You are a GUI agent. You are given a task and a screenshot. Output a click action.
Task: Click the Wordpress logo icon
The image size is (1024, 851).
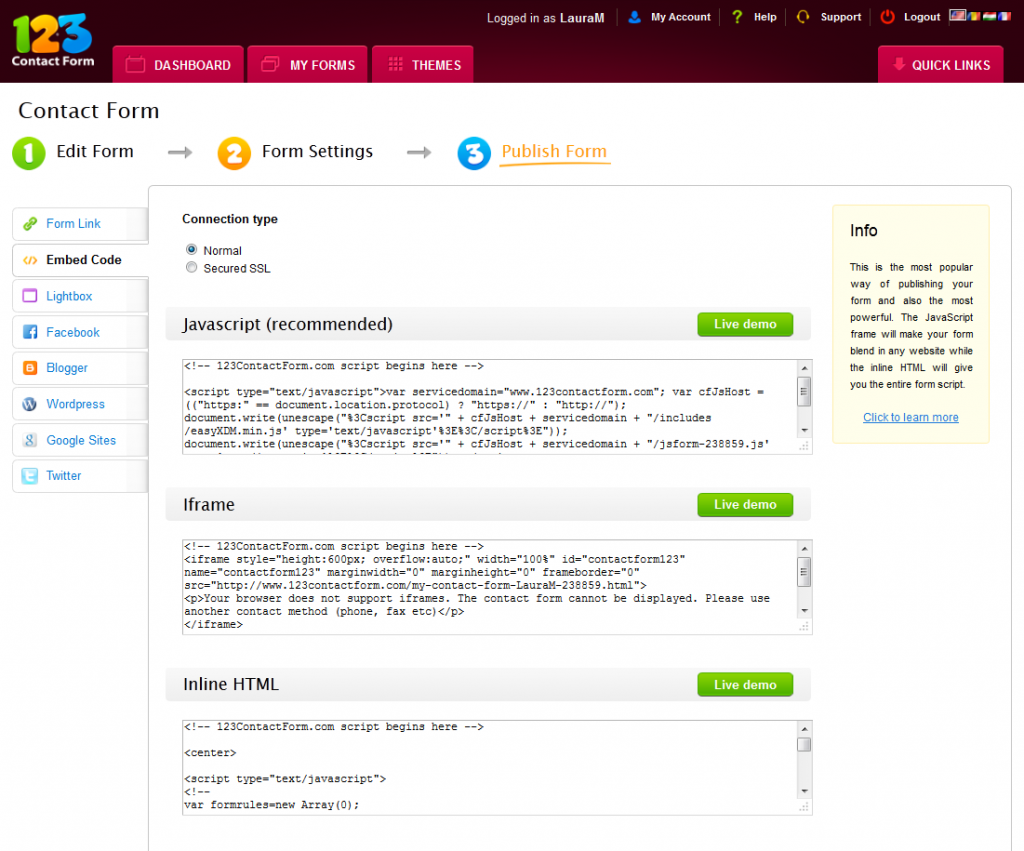30,404
